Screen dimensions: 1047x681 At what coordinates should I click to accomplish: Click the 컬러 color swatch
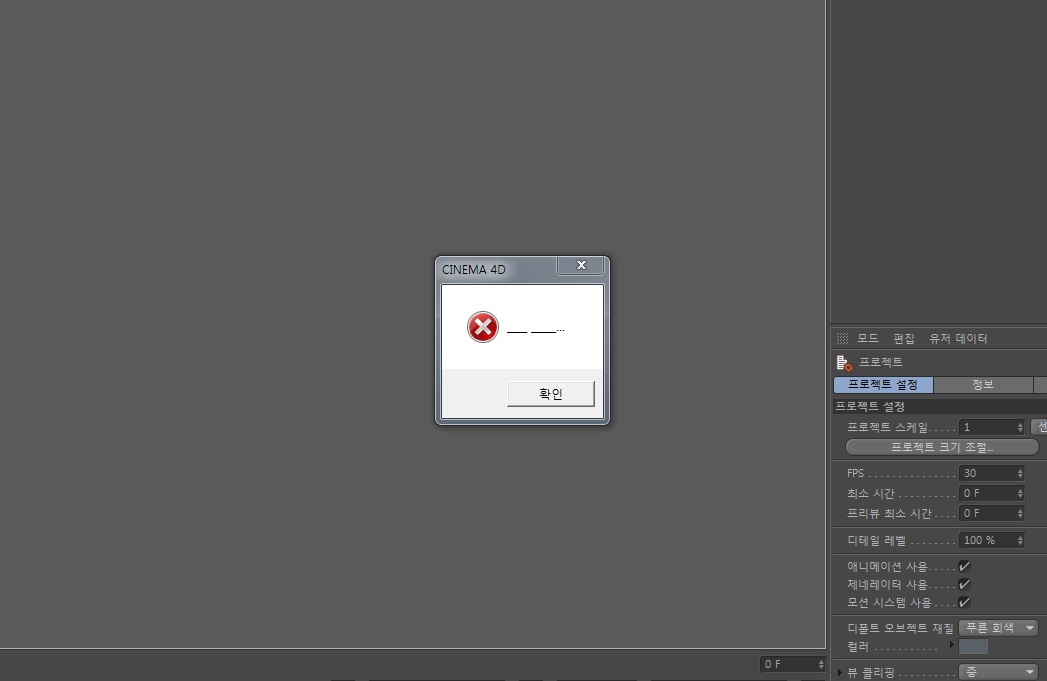coord(973,646)
